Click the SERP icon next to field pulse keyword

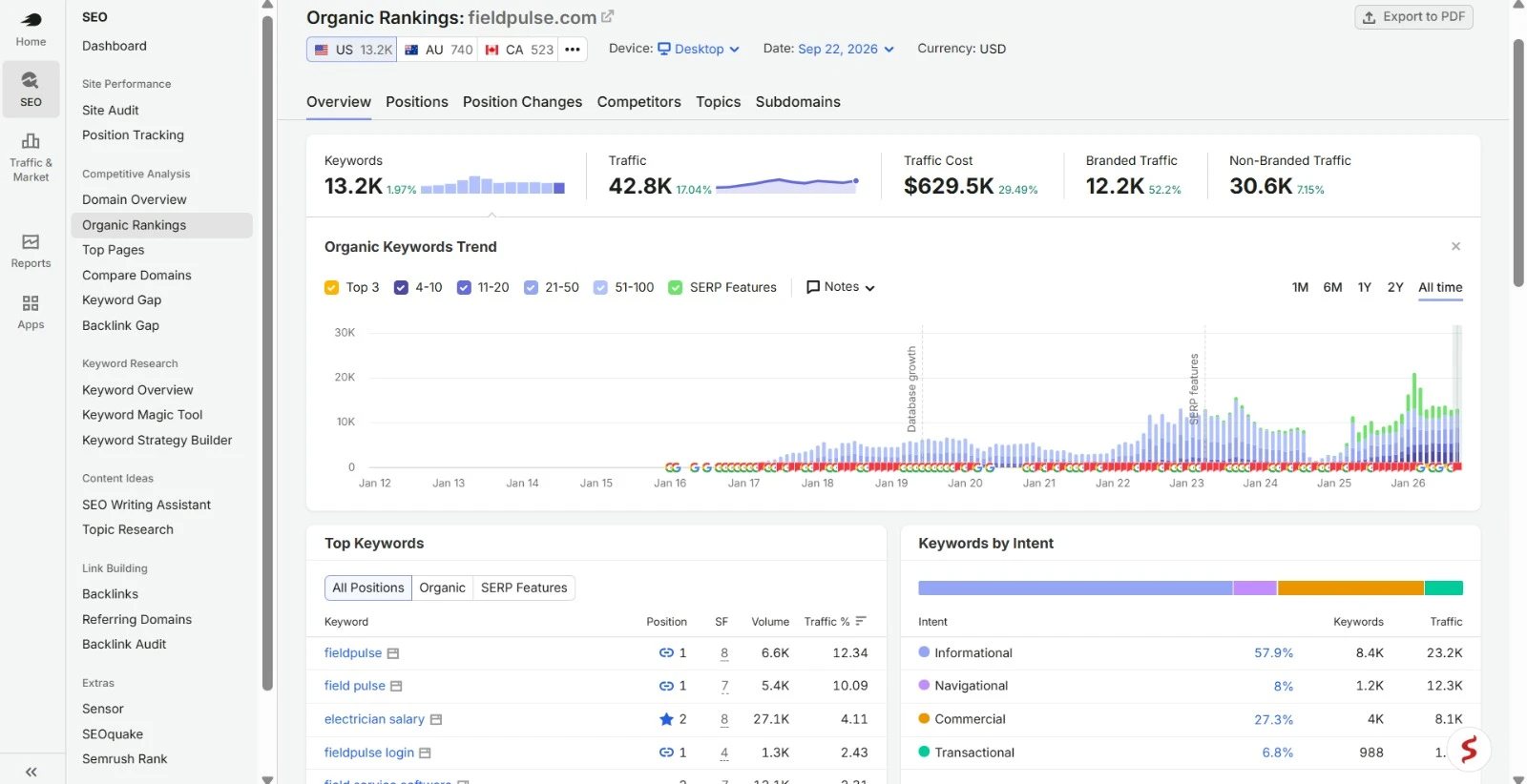[x=396, y=686]
